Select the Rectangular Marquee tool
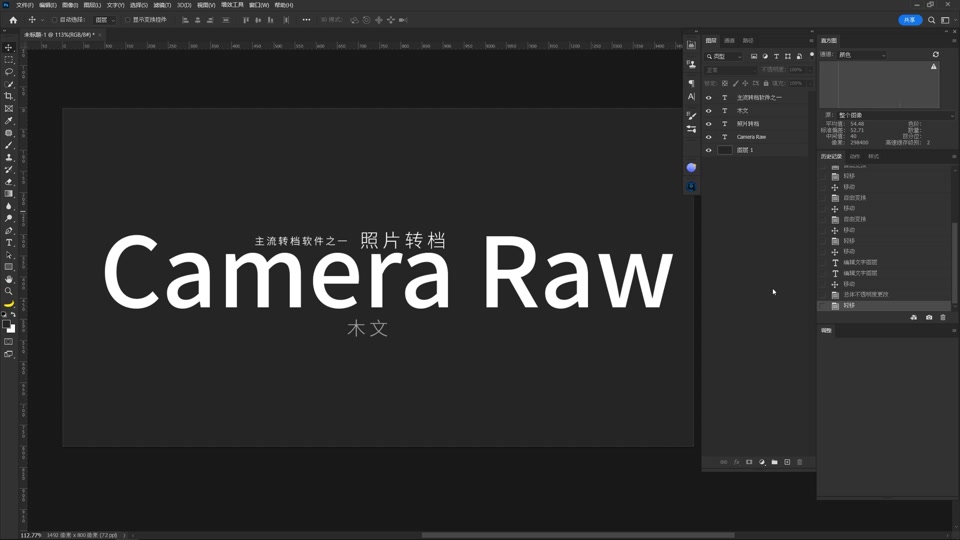 pos(9,60)
